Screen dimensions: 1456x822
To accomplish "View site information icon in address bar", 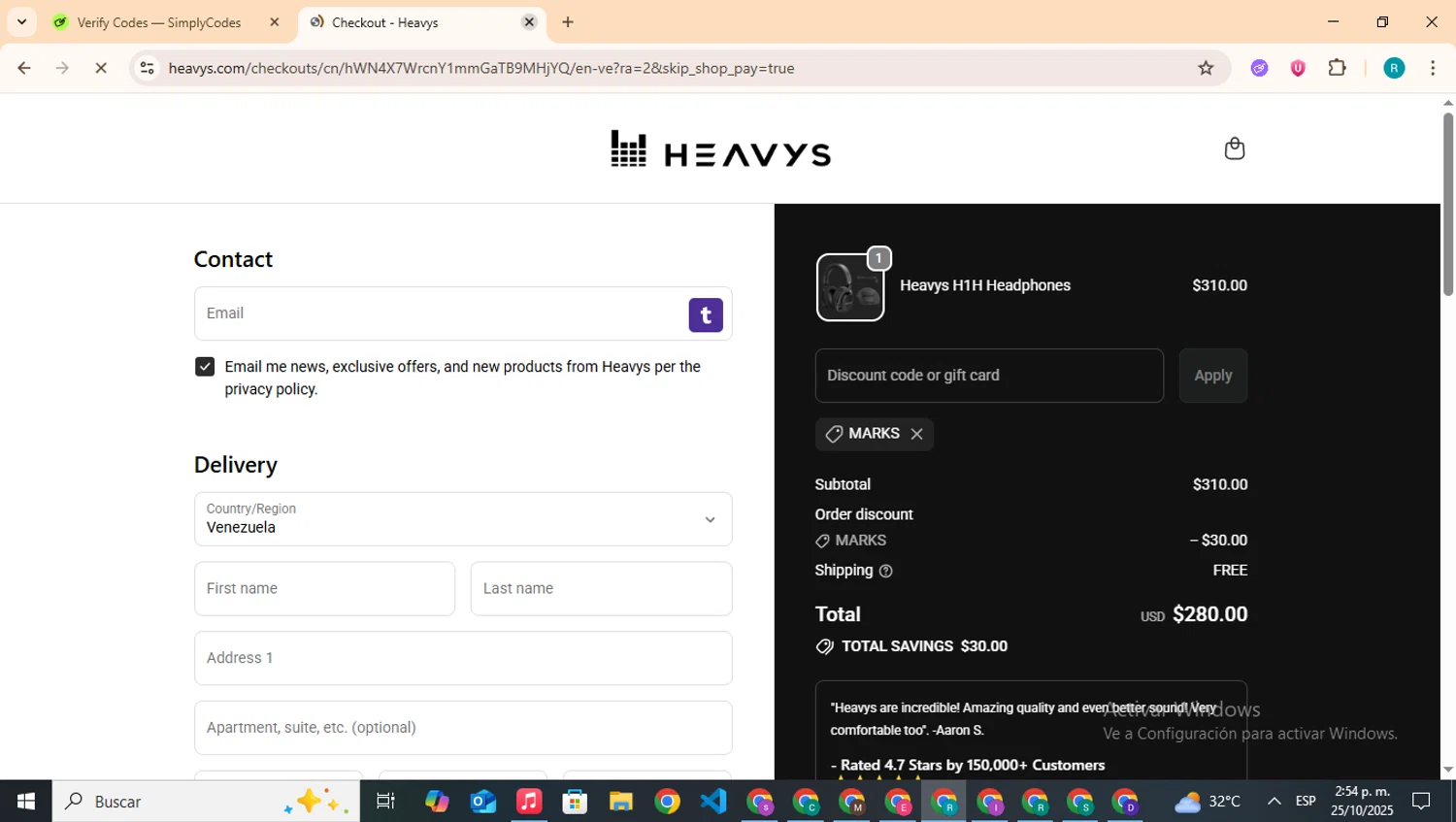I will (147, 68).
